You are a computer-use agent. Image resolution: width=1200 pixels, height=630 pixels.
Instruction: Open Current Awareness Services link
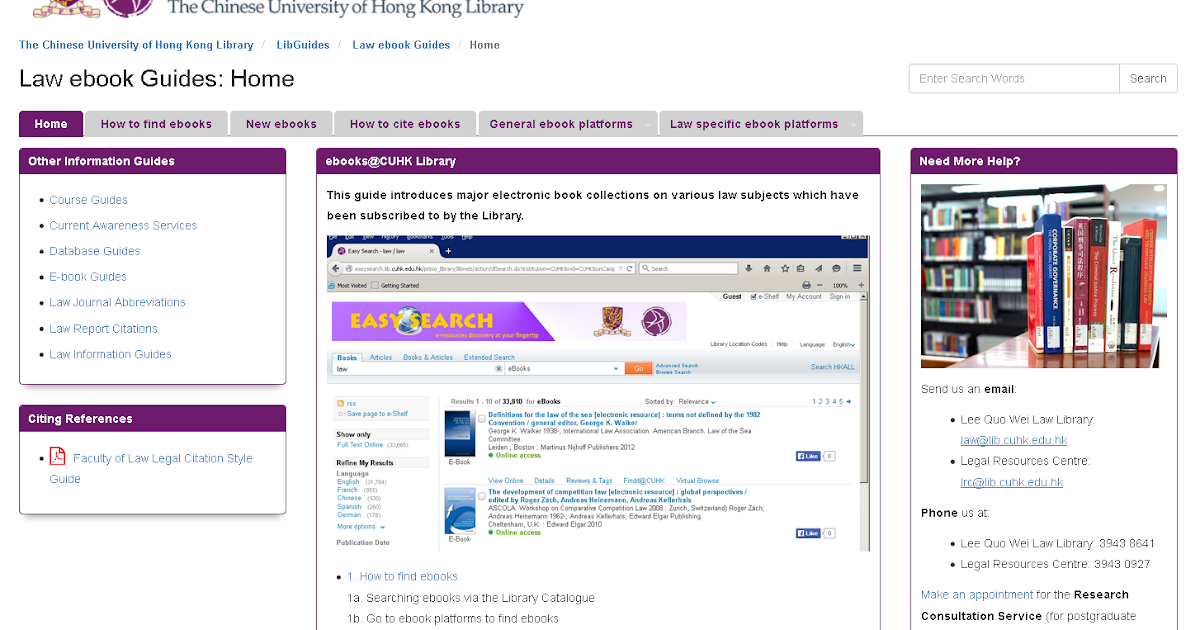click(123, 226)
